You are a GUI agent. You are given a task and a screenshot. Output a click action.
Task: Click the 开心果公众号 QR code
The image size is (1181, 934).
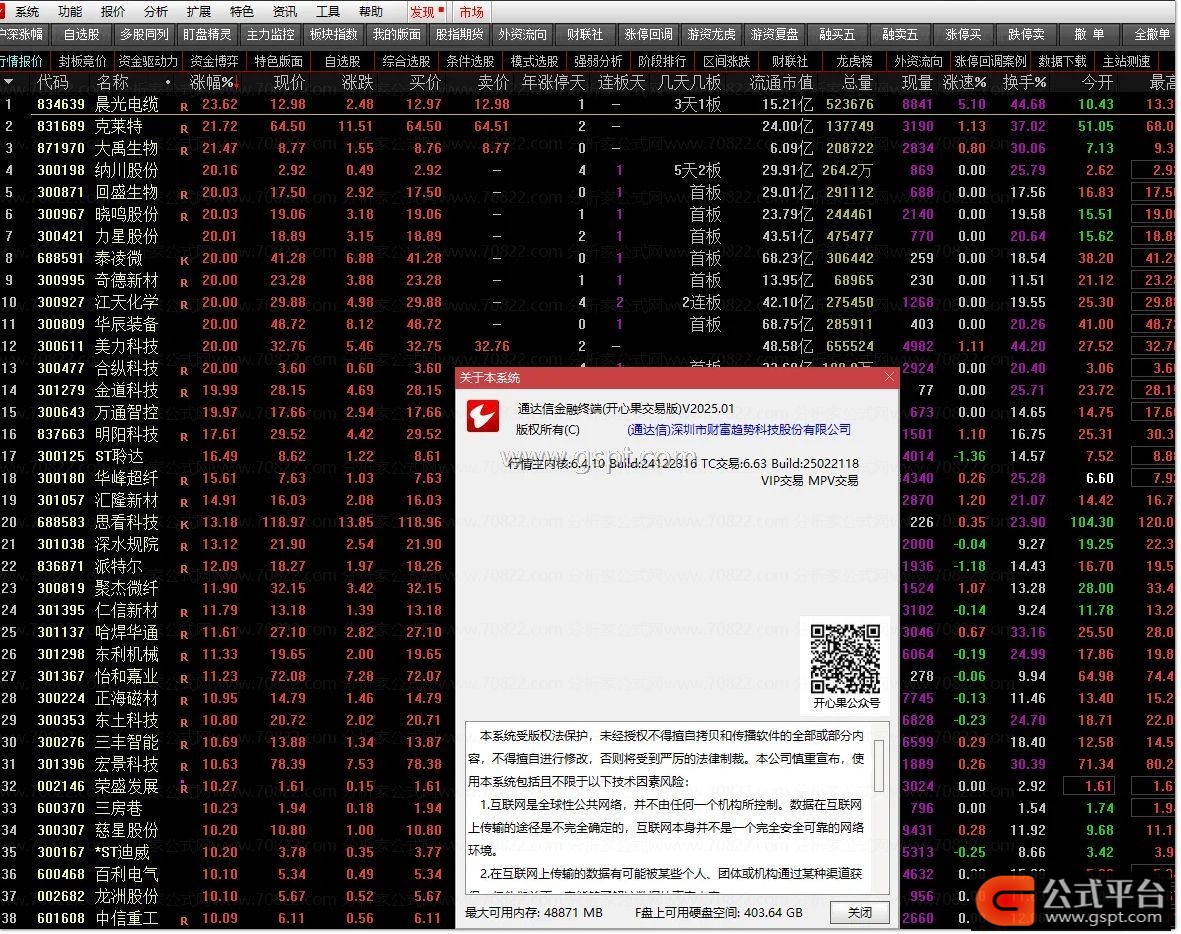(x=845, y=658)
